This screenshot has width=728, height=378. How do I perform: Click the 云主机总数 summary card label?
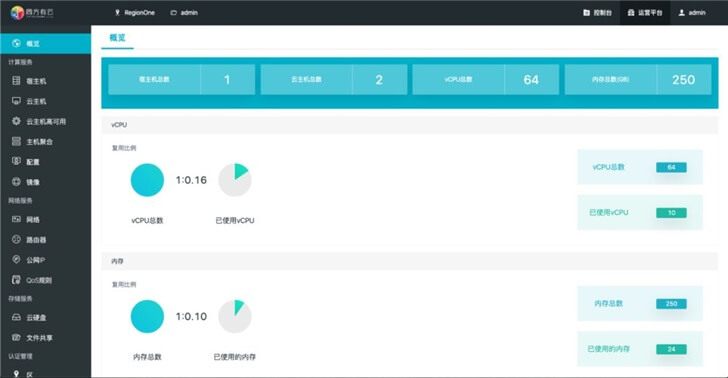[x=306, y=79]
